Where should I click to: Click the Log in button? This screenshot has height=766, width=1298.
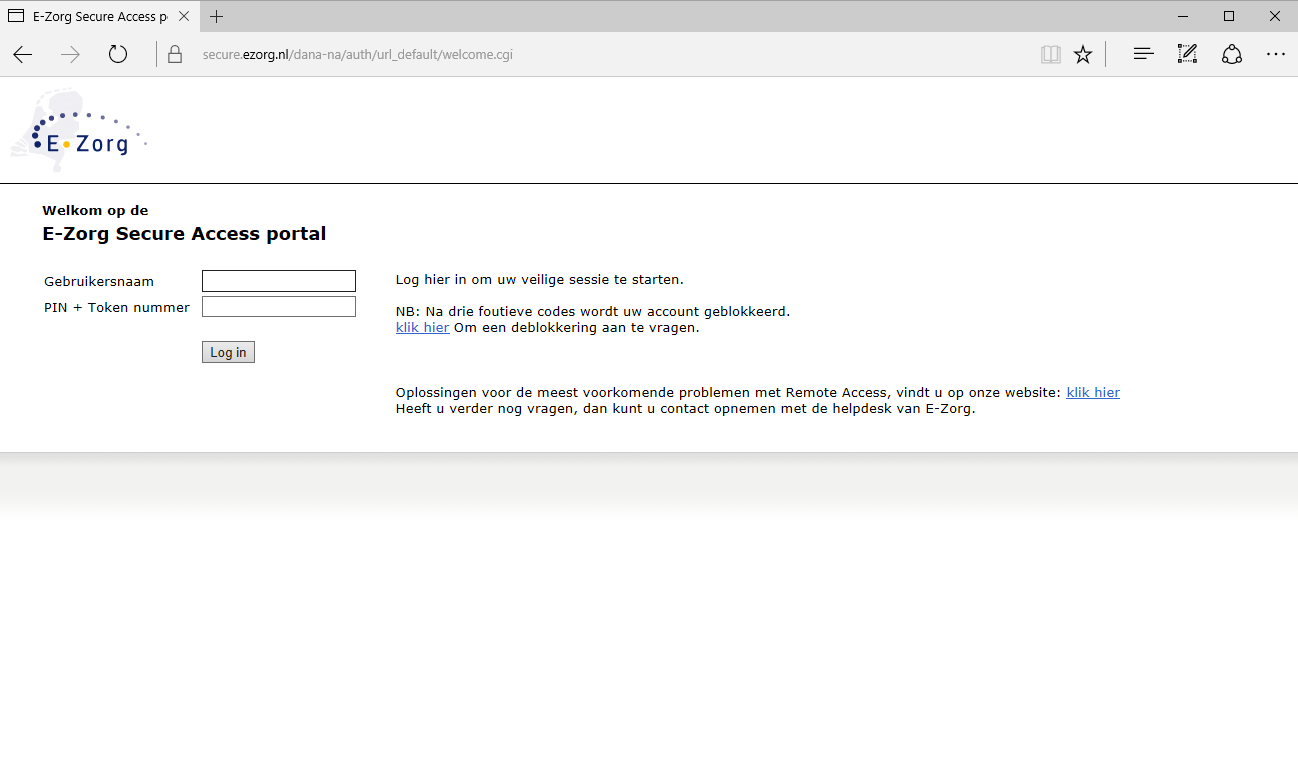point(228,352)
